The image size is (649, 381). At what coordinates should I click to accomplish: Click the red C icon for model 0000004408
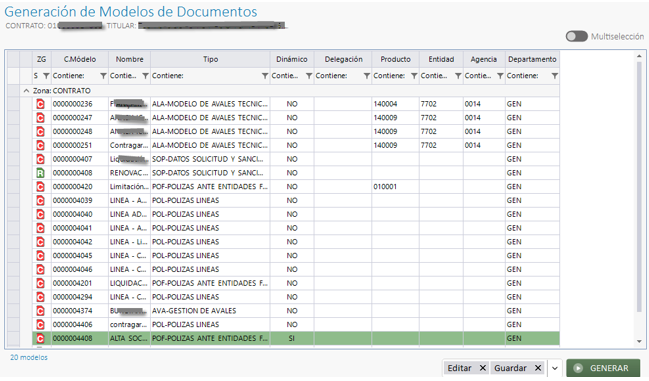(40, 338)
